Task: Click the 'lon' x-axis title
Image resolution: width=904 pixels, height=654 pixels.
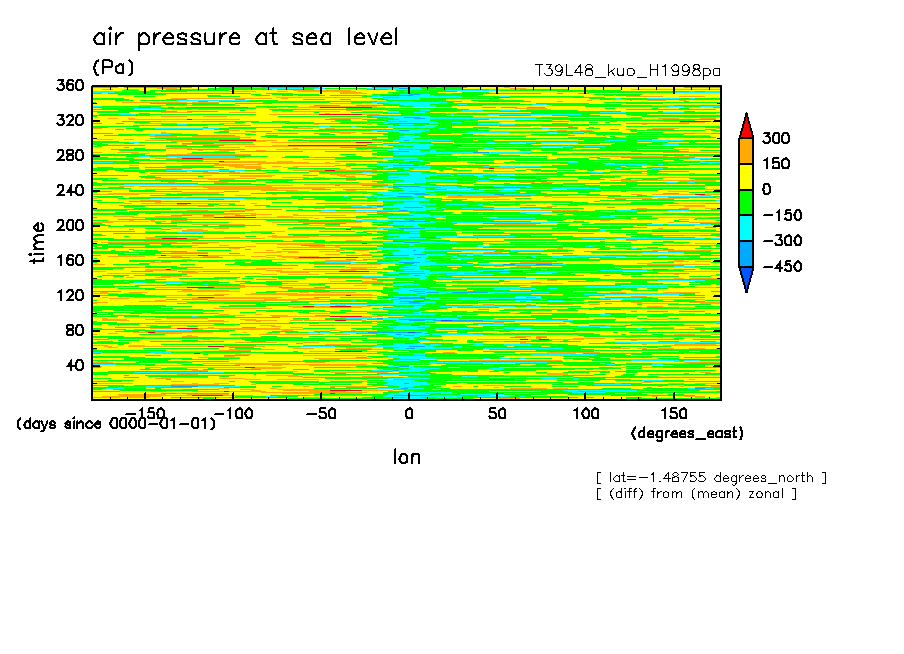Action: point(407,457)
